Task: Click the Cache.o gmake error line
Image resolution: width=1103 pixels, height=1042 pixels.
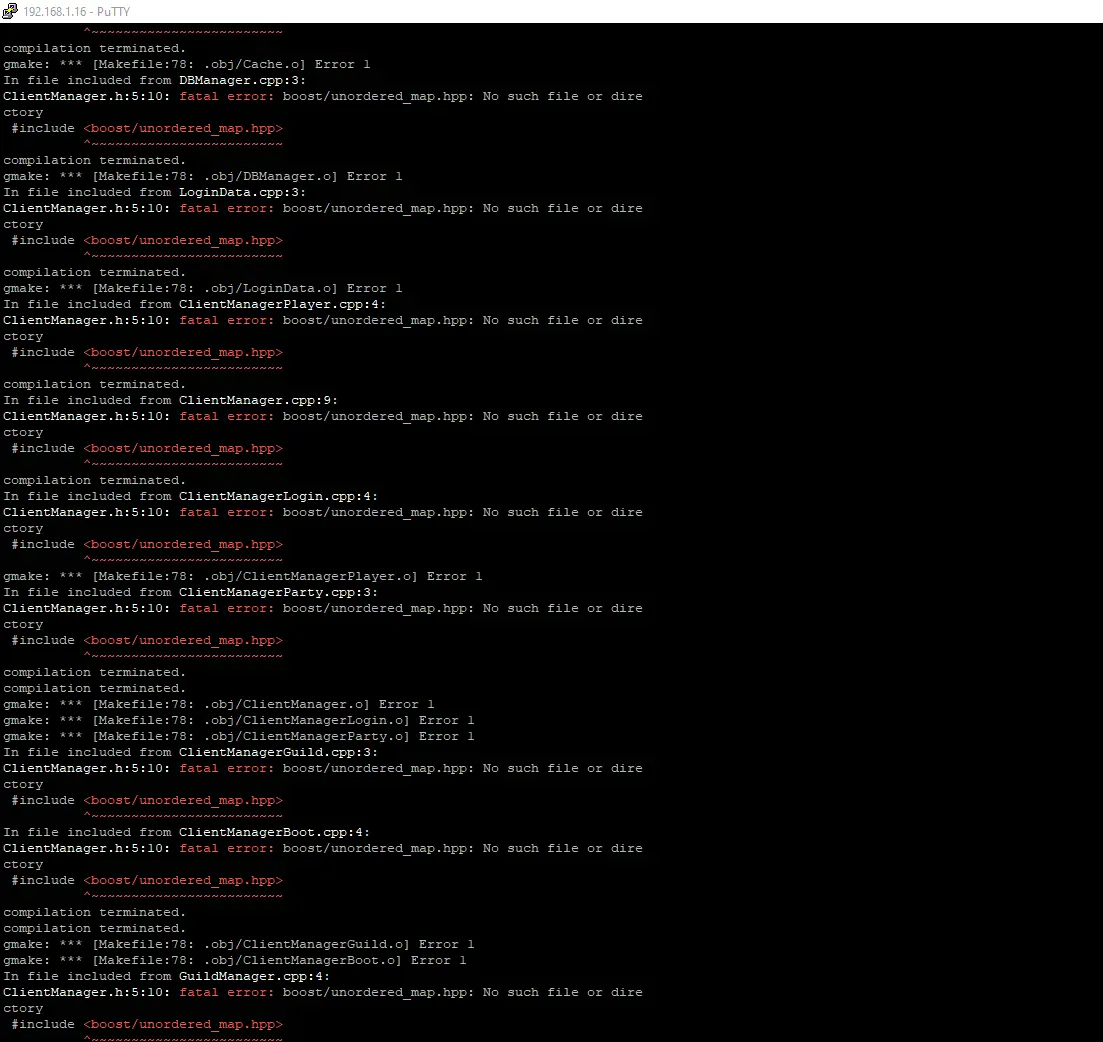Action: click(x=187, y=64)
